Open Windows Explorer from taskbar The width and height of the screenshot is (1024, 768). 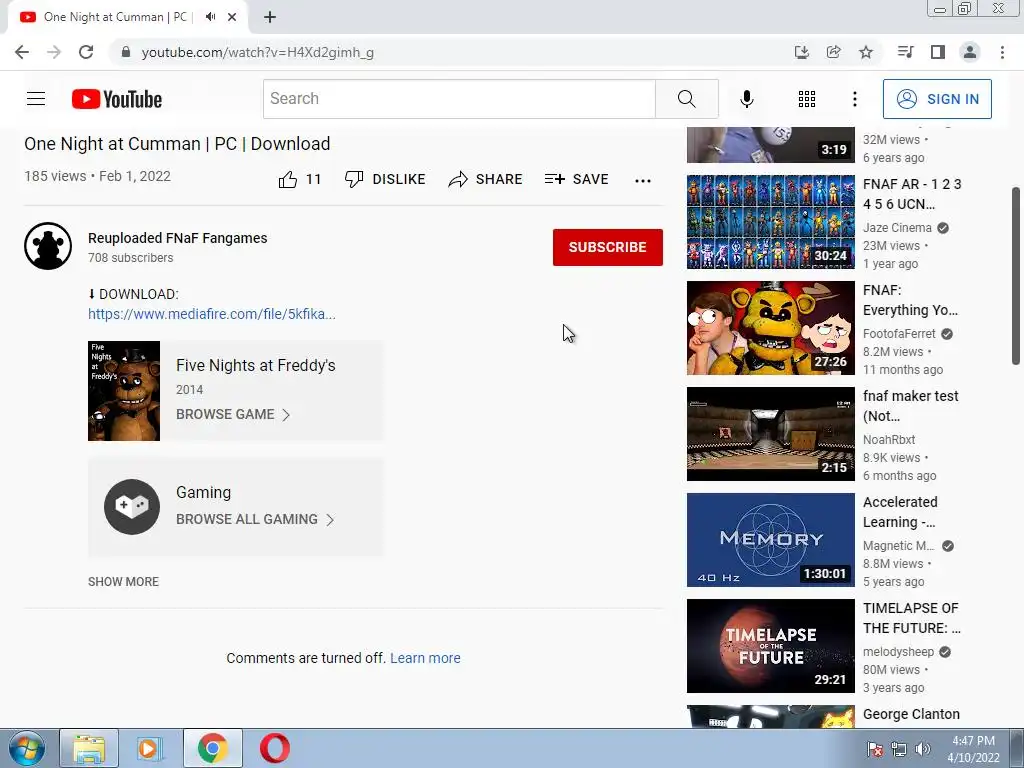89,748
